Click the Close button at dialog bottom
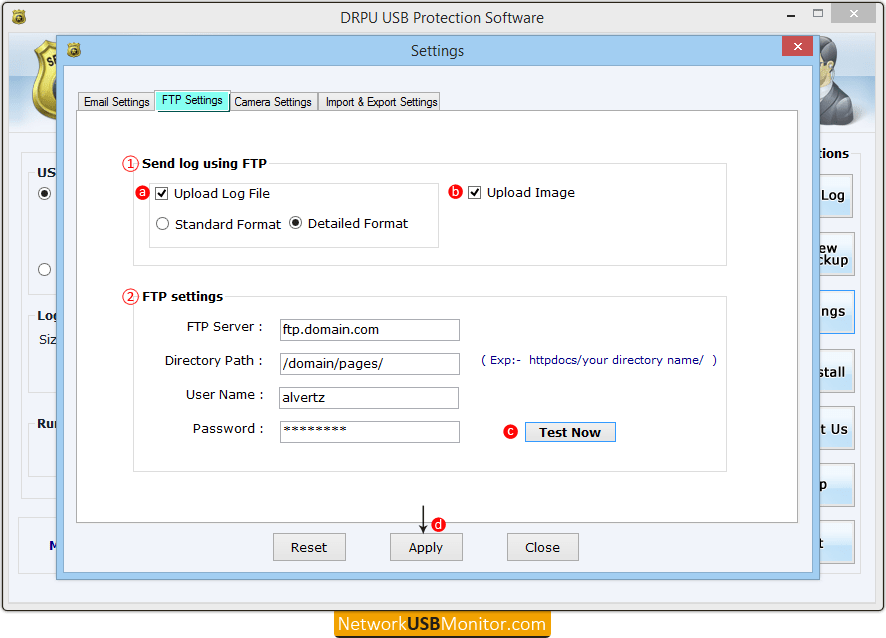 (x=542, y=547)
